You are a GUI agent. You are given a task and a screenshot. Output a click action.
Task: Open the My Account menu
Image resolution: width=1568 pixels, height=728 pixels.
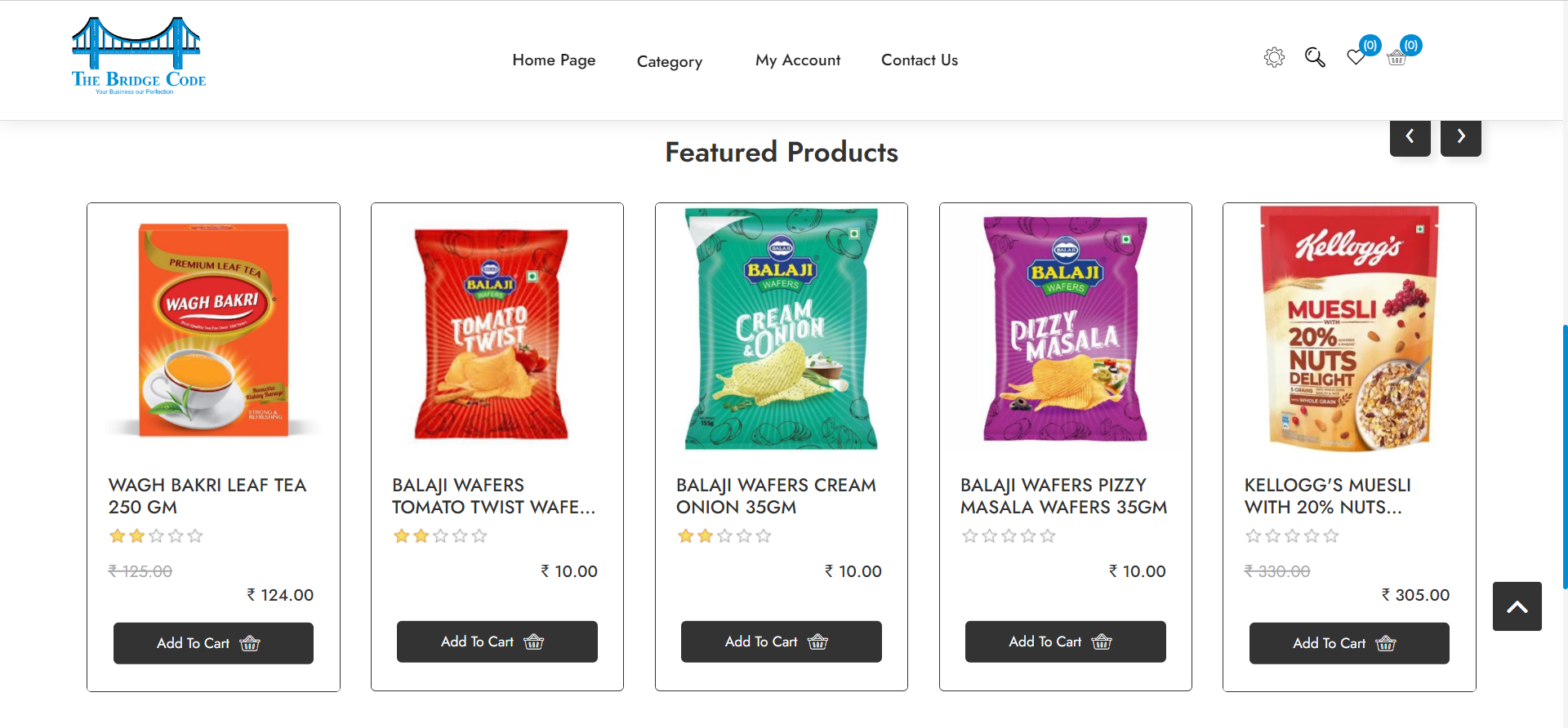(798, 60)
